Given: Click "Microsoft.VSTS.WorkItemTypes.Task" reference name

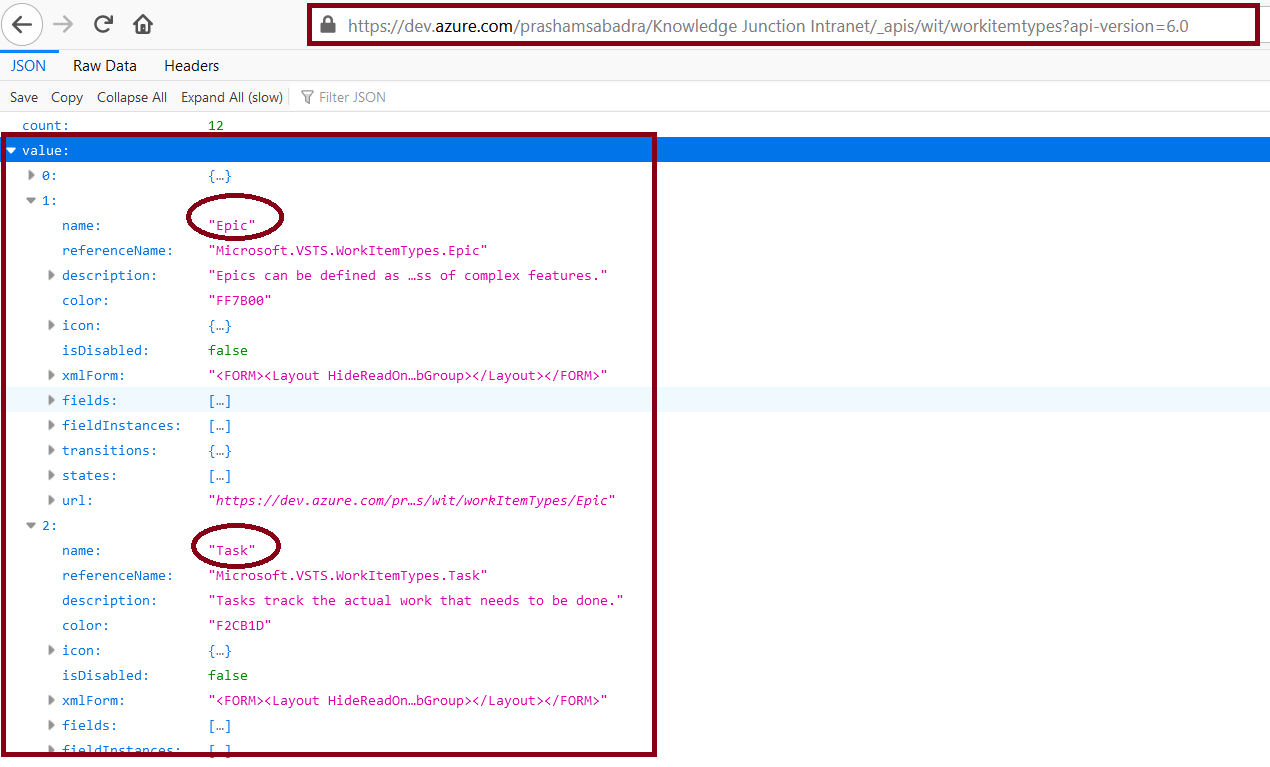Looking at the screenshot, I should click(x=348, y=575).
